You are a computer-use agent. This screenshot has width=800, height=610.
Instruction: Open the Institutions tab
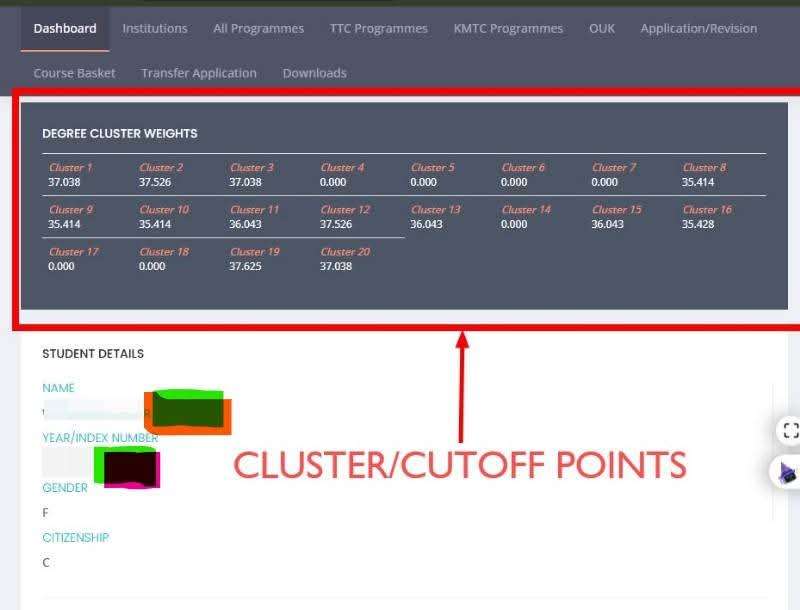pos(155,29)
